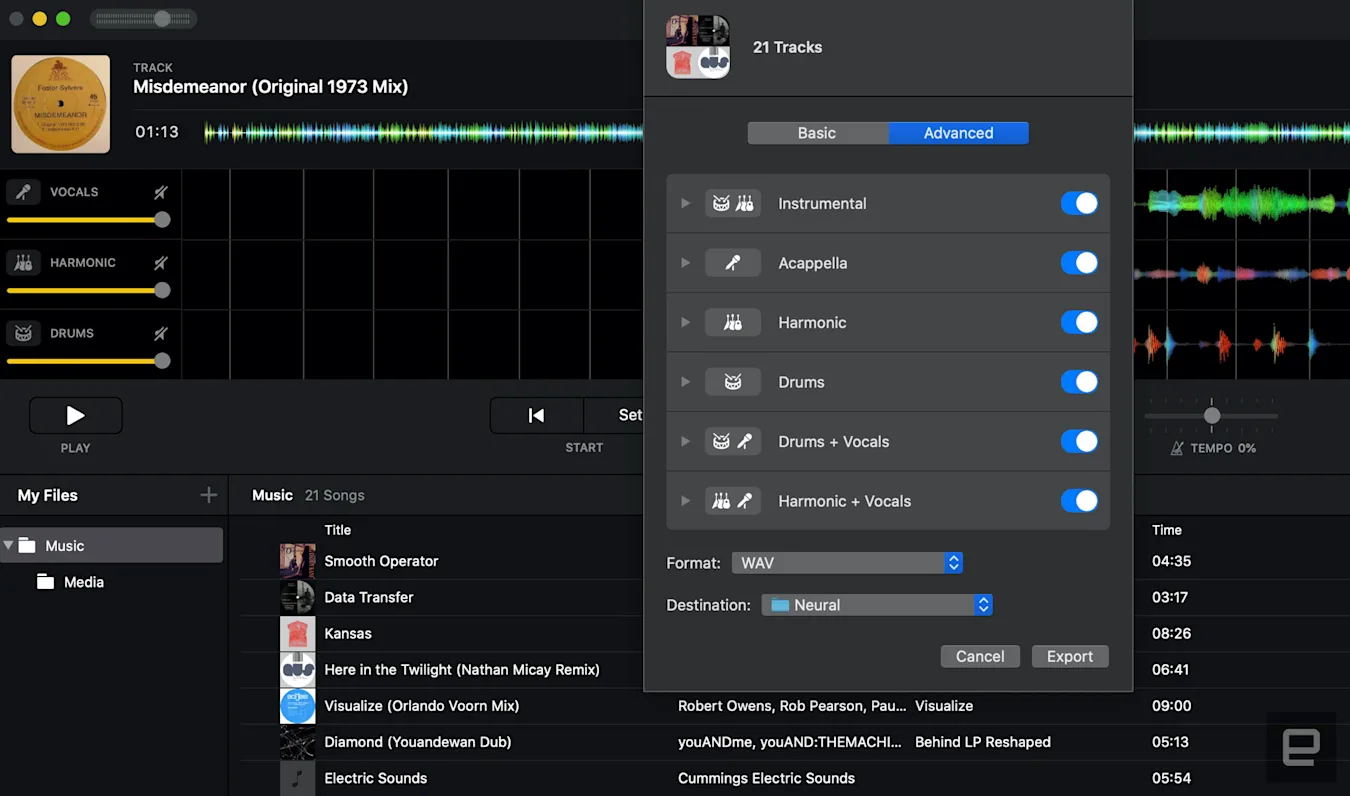Image resolution: width=1350 pixels, height=796 pixels.
Task: Select the Advanced tab
Action: (x=958, y=133)
